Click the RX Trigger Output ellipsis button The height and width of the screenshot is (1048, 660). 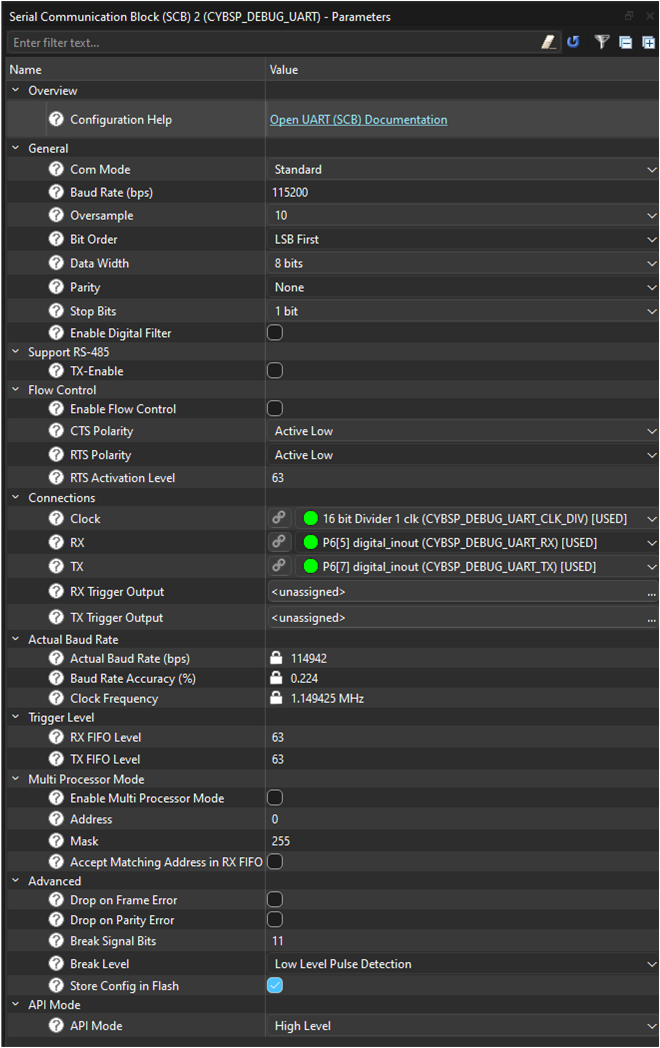pos(651,593)
